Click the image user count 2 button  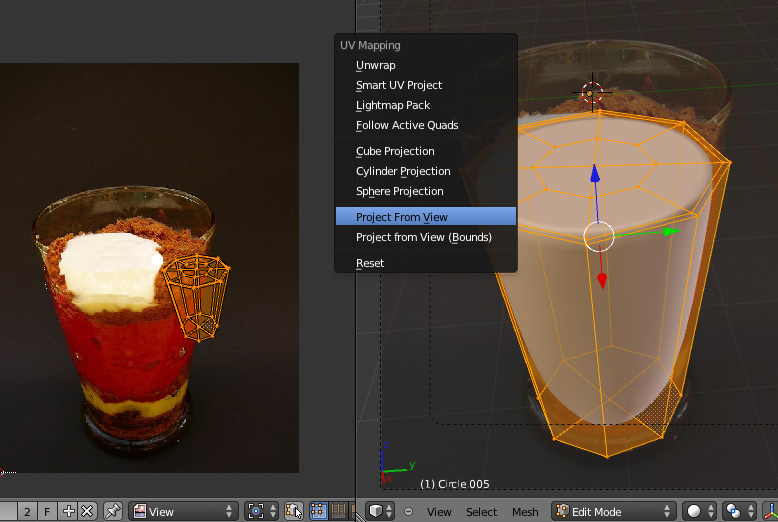[x=27, y=511]
